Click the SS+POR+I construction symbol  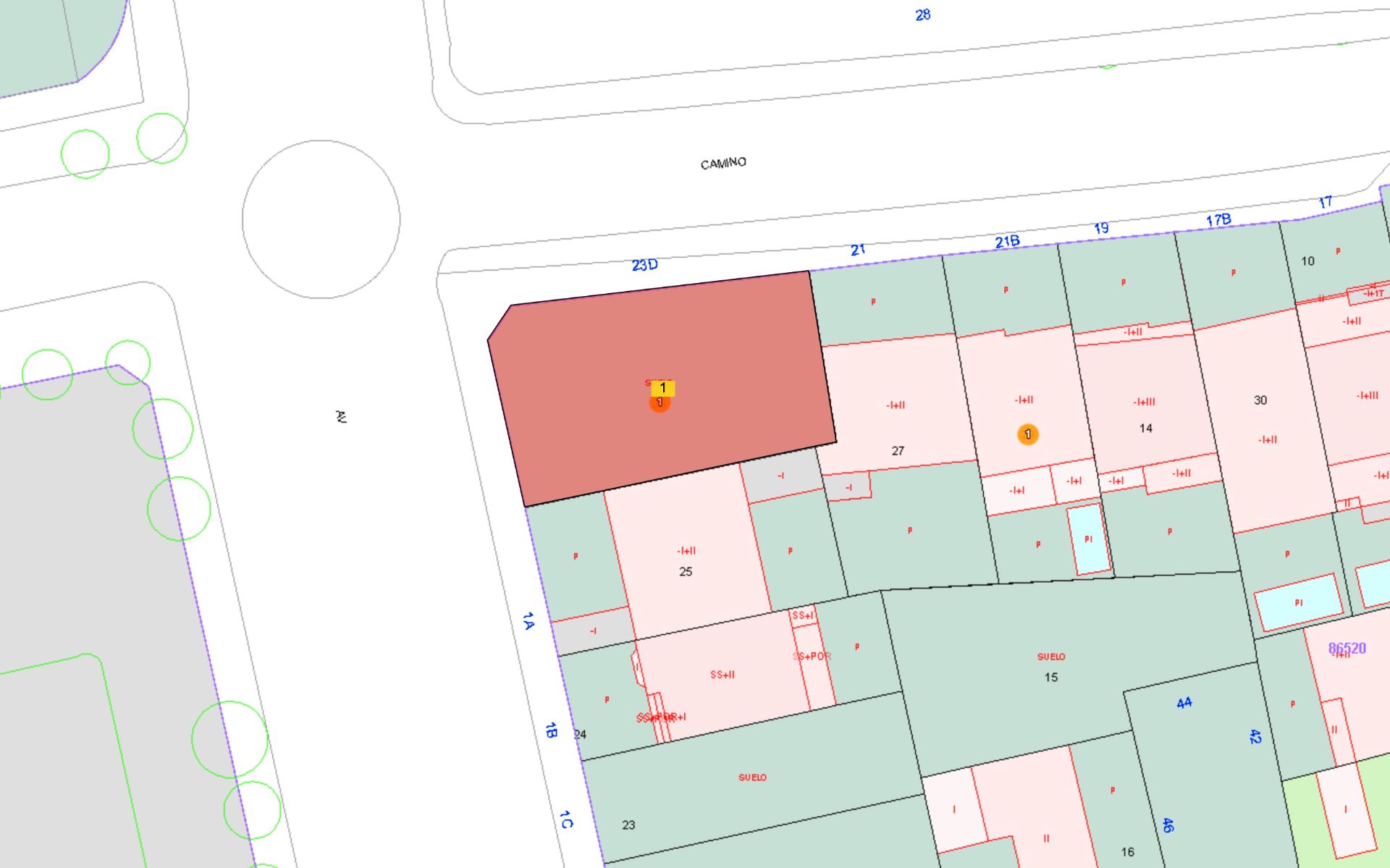pos(662,717)
